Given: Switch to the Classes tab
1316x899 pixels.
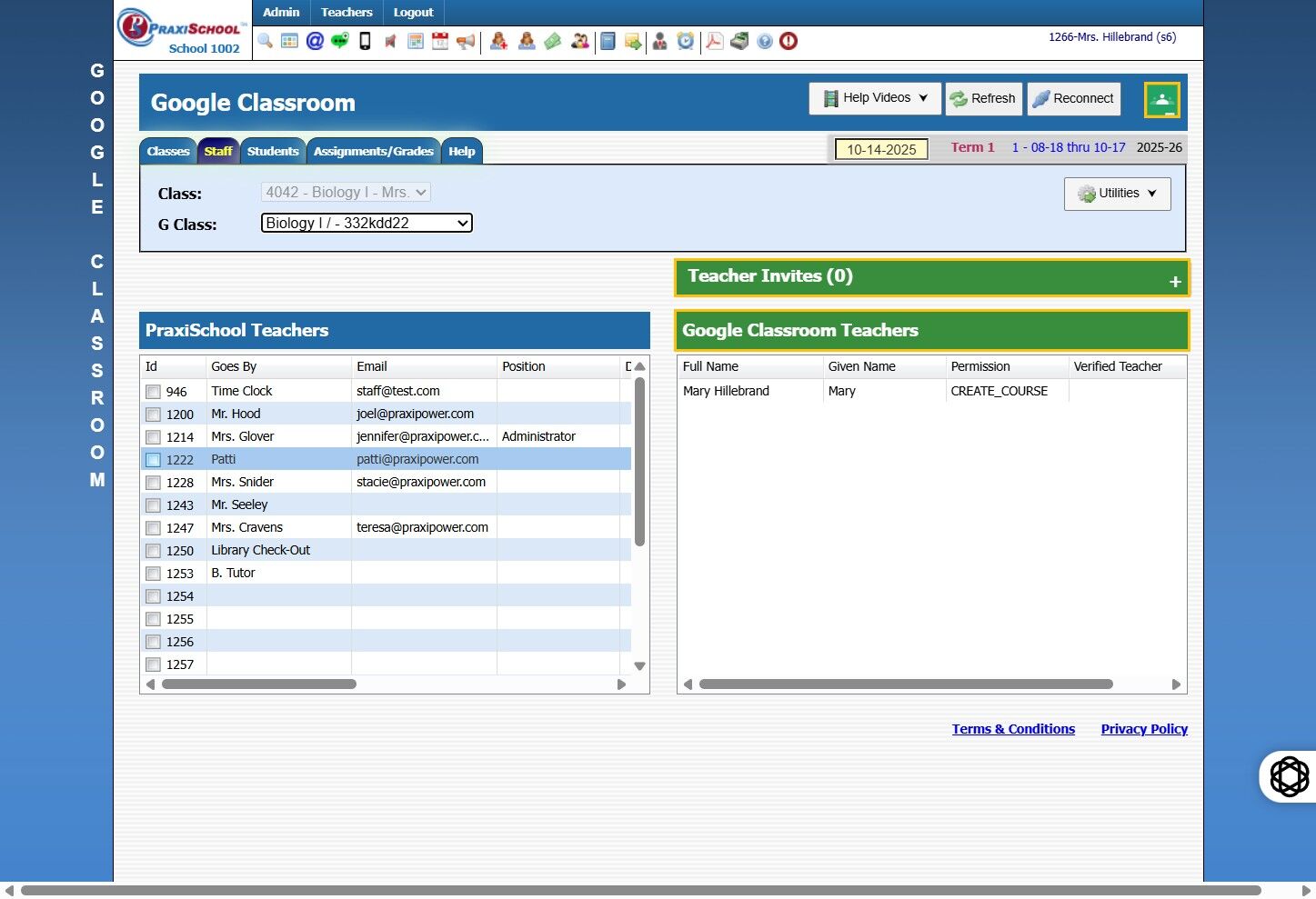Looking at the screenshot, I should pyautogui.click(x=168, y=152).
